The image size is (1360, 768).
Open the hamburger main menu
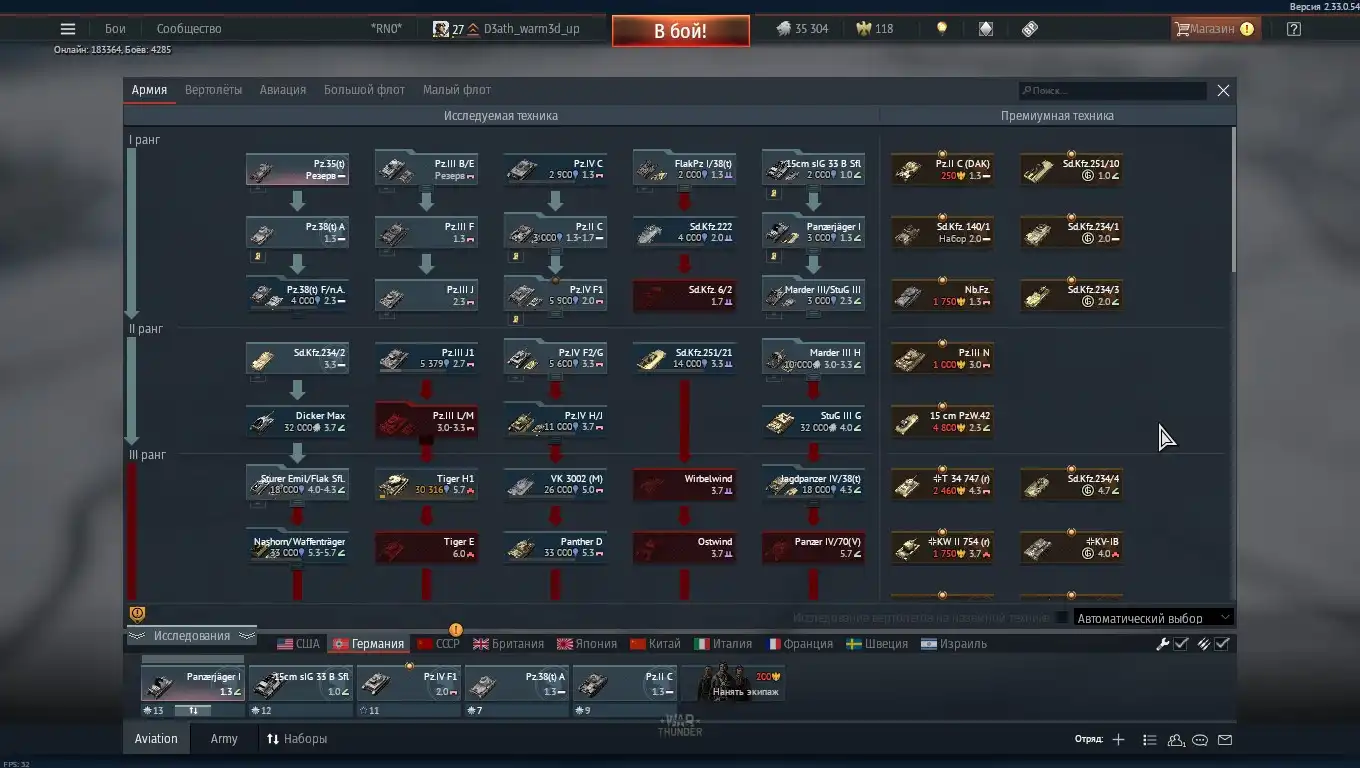click(68, 29)
